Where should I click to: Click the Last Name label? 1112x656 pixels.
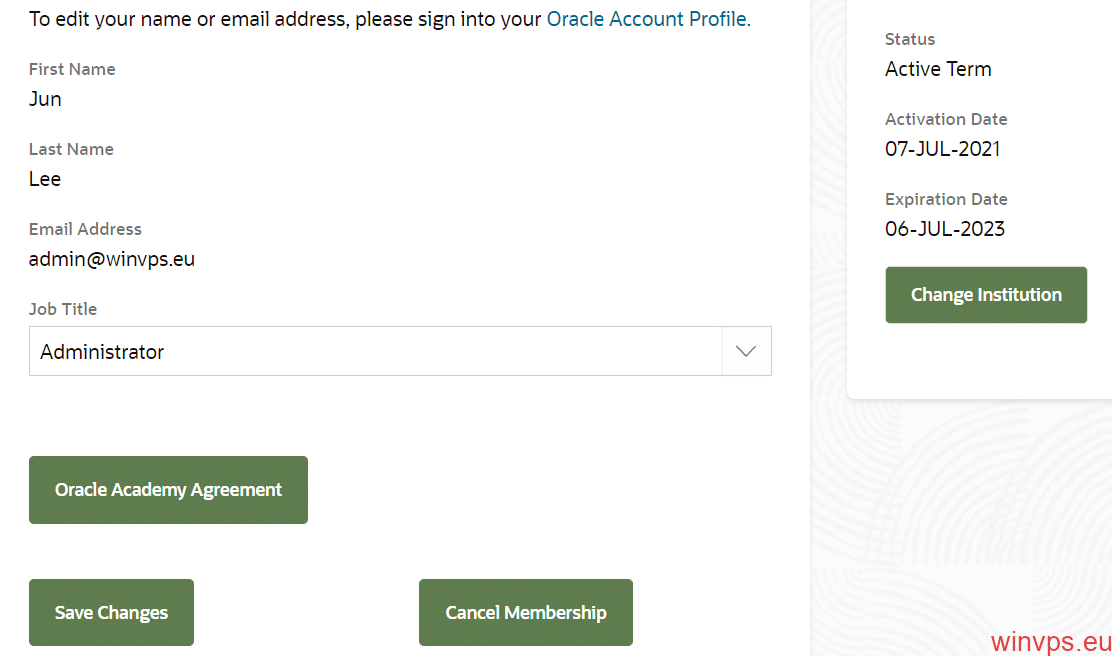[x=71, y=150]
